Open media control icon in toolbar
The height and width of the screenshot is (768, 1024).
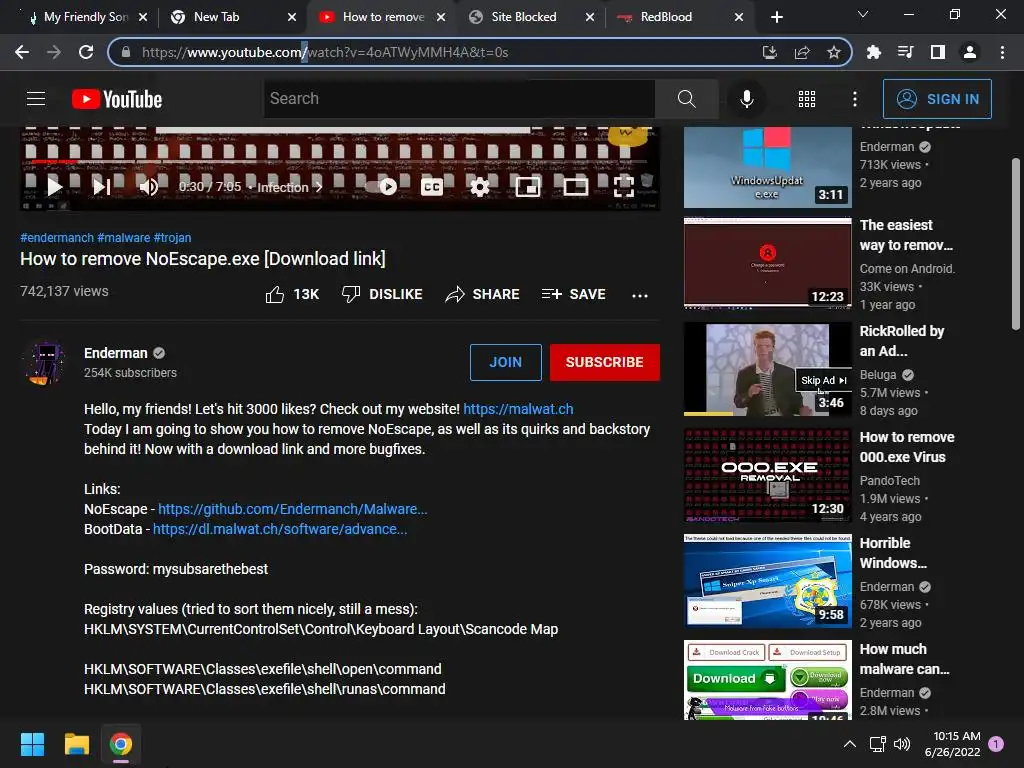[905, 52]
